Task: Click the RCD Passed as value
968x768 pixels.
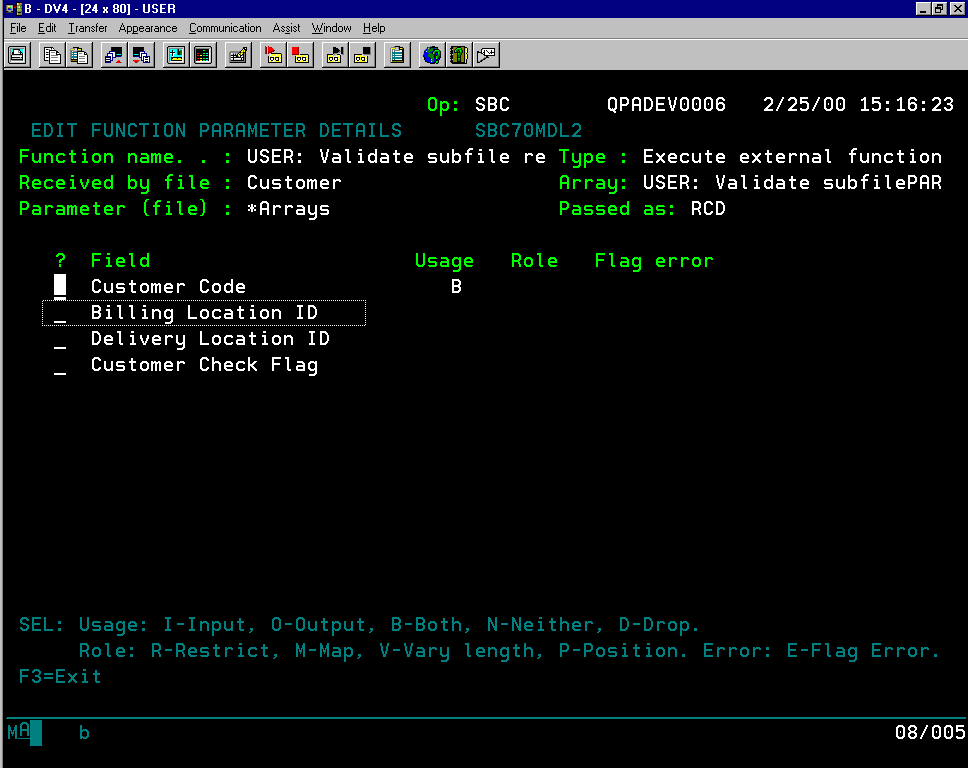Action: (708, 209)
